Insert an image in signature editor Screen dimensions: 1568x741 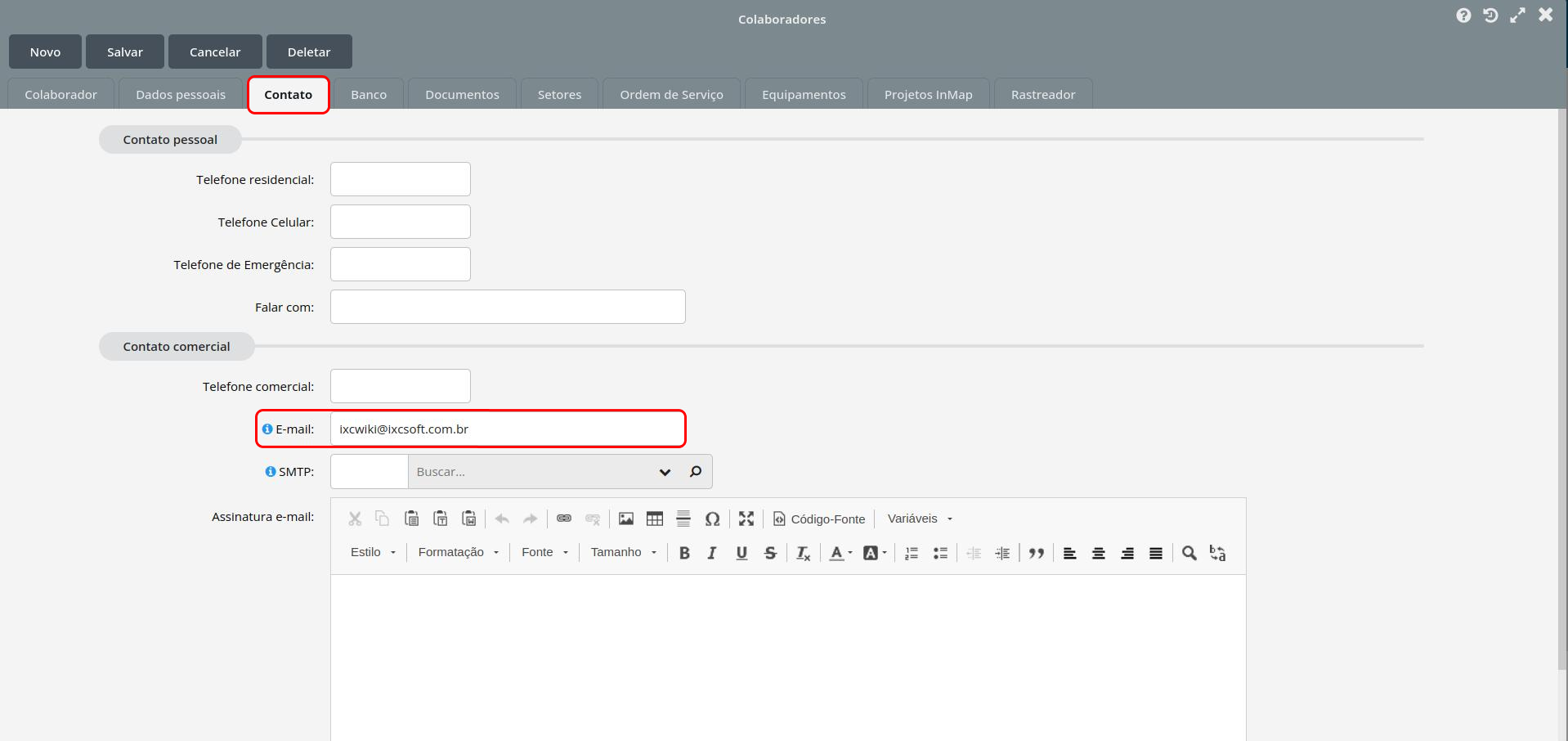(x=626, y=519)
